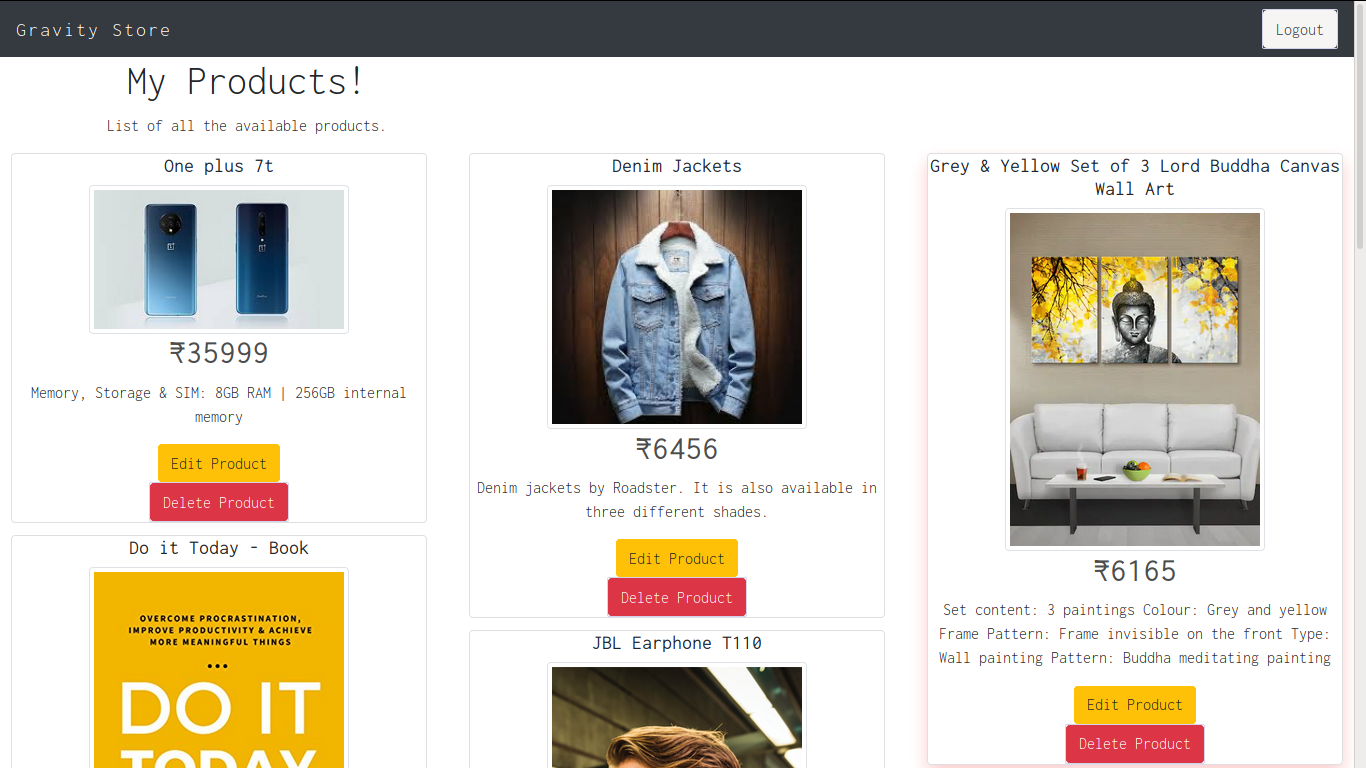Click the 'Denim Jackets' title

677,166
